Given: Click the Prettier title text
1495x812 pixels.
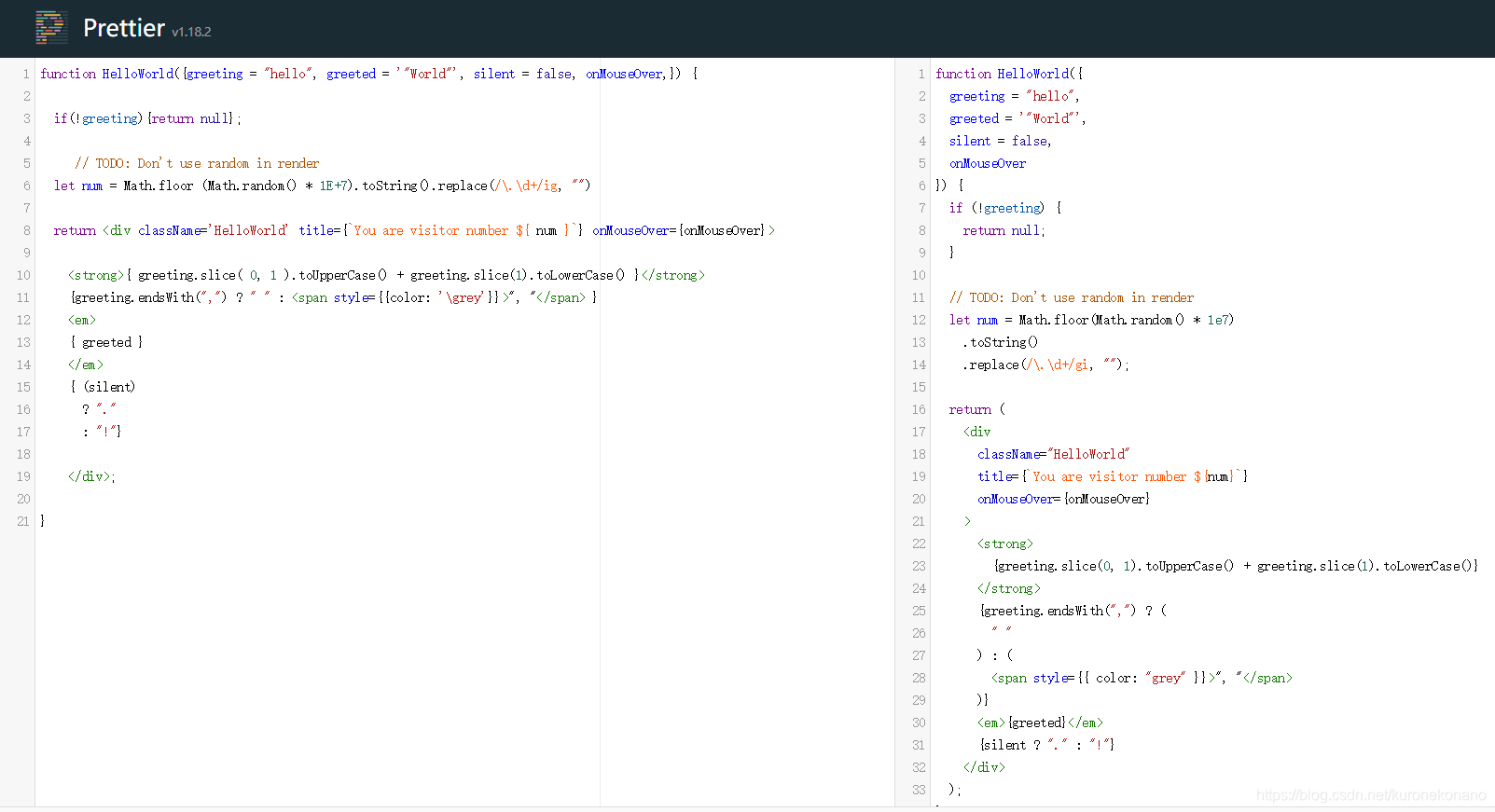Looking at the screenshot, I should coord(124,28).
